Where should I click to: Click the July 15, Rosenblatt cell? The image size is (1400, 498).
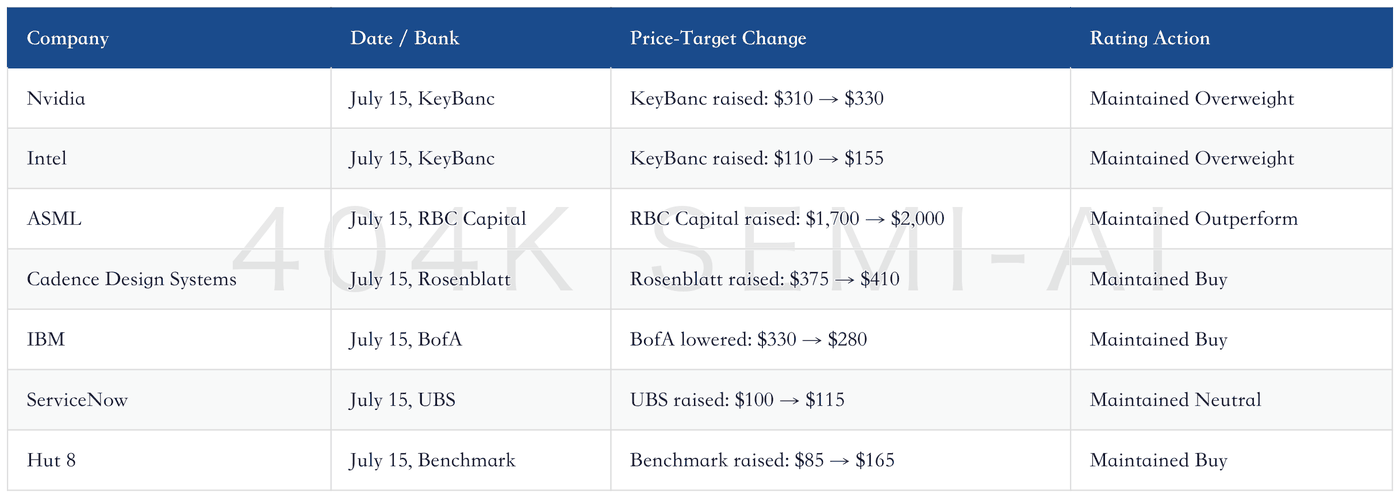coord(471,279)
